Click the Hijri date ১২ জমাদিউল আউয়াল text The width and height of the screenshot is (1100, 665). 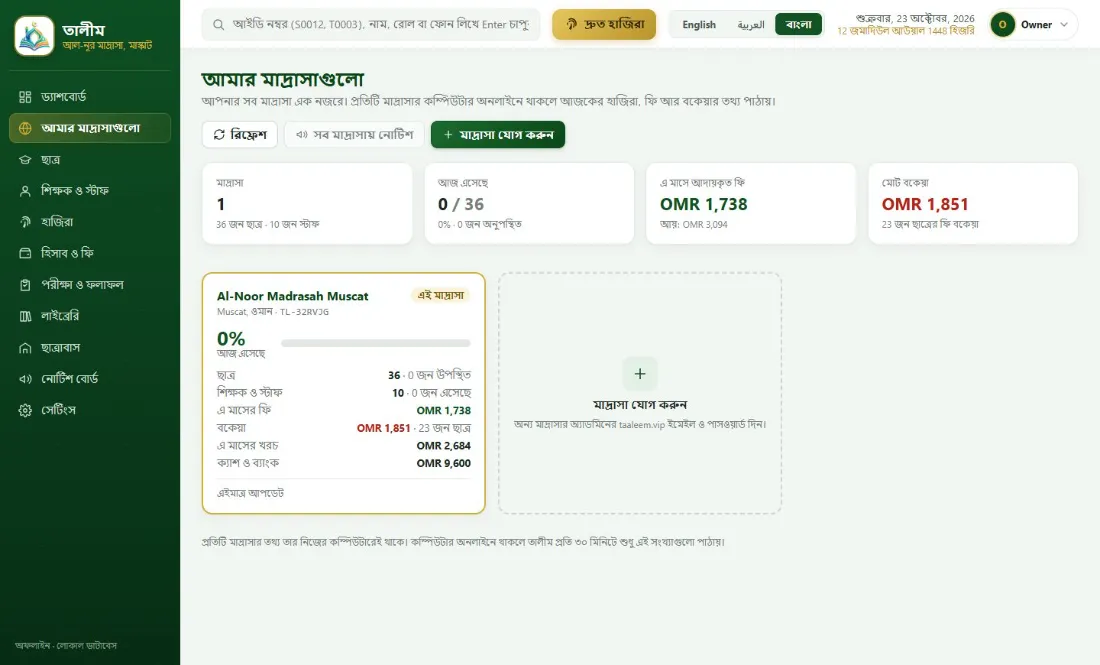point(906,31)
